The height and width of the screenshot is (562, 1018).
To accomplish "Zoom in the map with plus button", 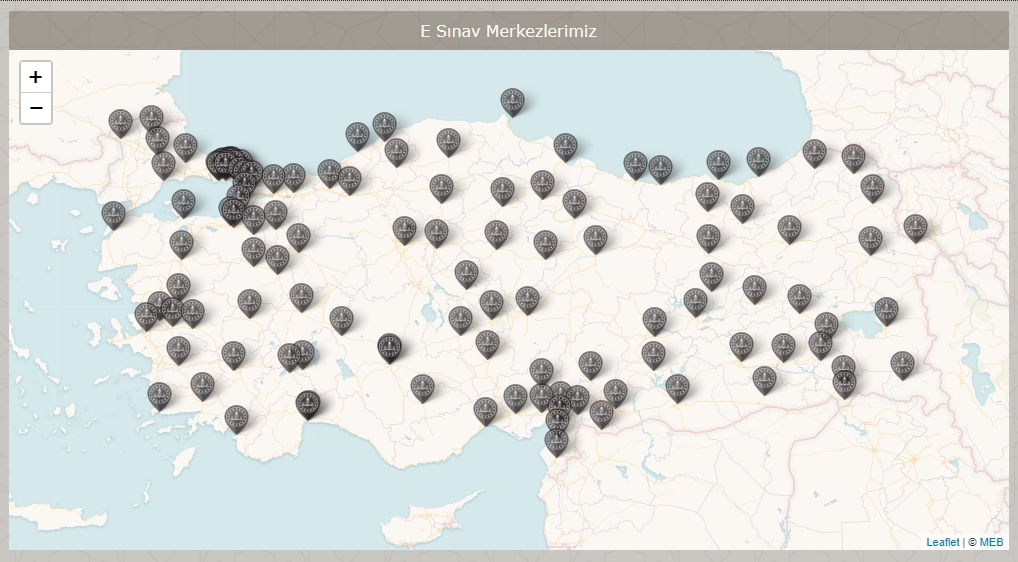I will point(36,77).
